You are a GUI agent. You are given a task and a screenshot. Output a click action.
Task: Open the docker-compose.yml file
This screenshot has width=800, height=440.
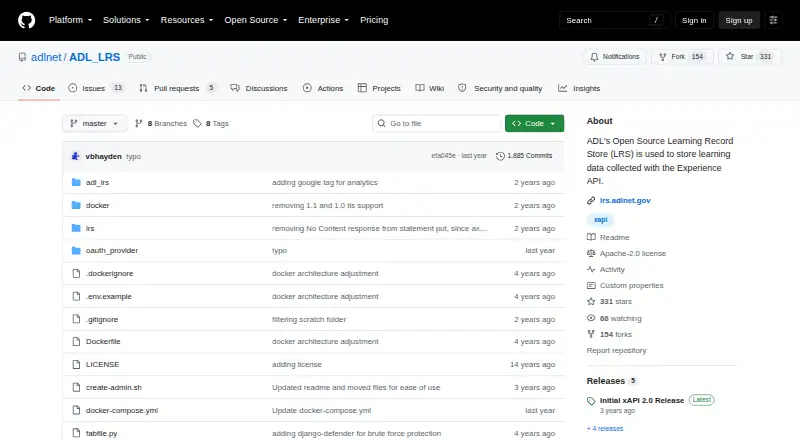pyautogui.click(x=122, y=410)
